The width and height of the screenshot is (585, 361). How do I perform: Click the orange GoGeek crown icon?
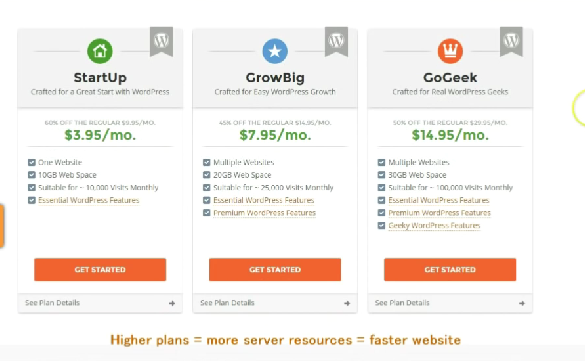[450, 51]
